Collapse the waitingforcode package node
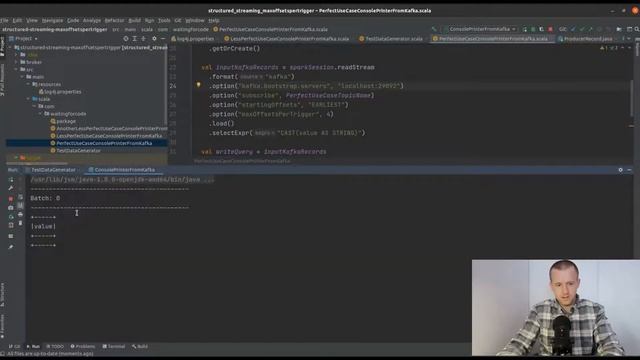Screen dimensions: 640x360 [40, 113]
